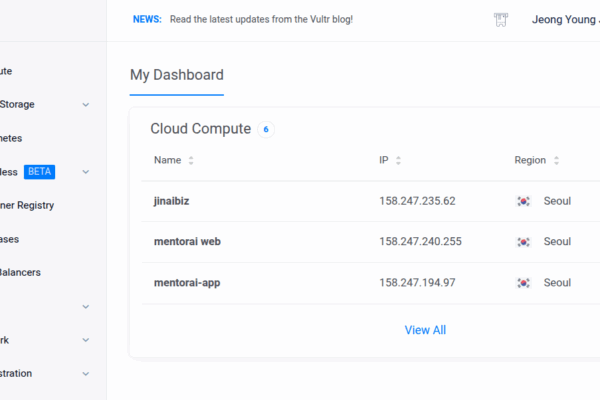Click the Cloud Compute heading
This screenshot has height=400, width=600.
[201, 129]
